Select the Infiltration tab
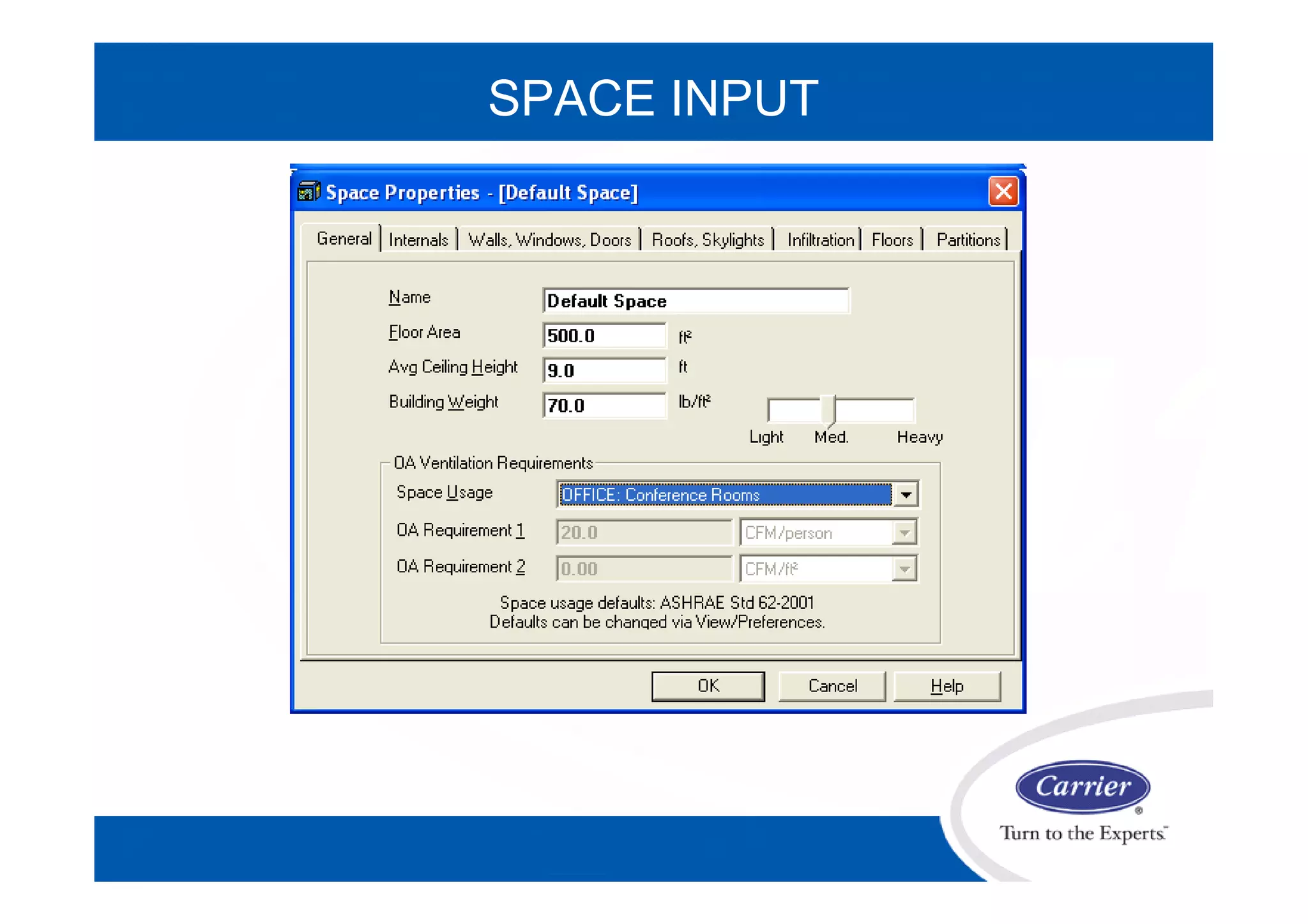 pos(820,239)
